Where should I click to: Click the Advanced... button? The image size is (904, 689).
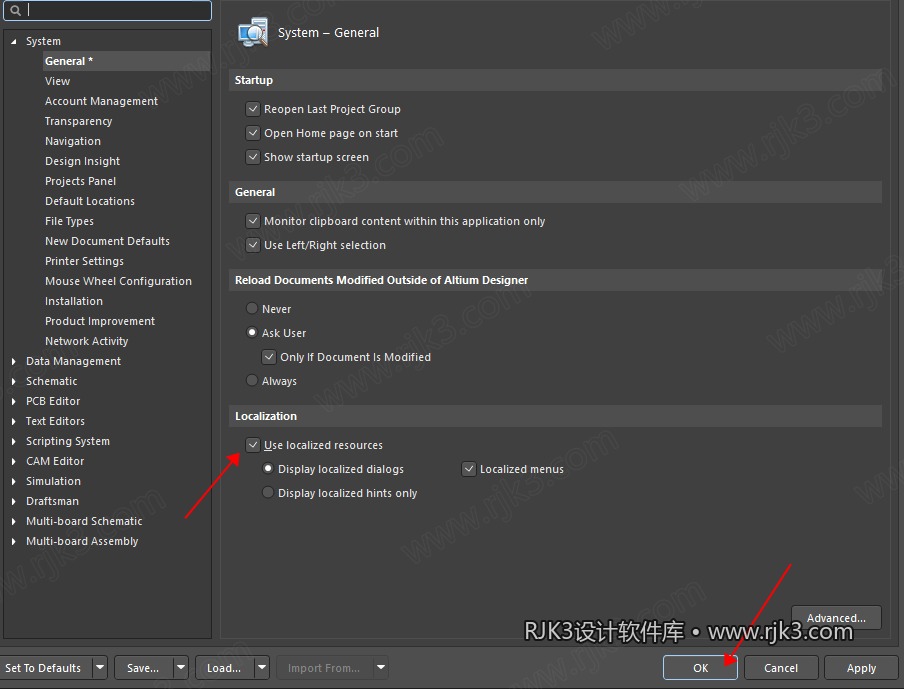[836, 618]
